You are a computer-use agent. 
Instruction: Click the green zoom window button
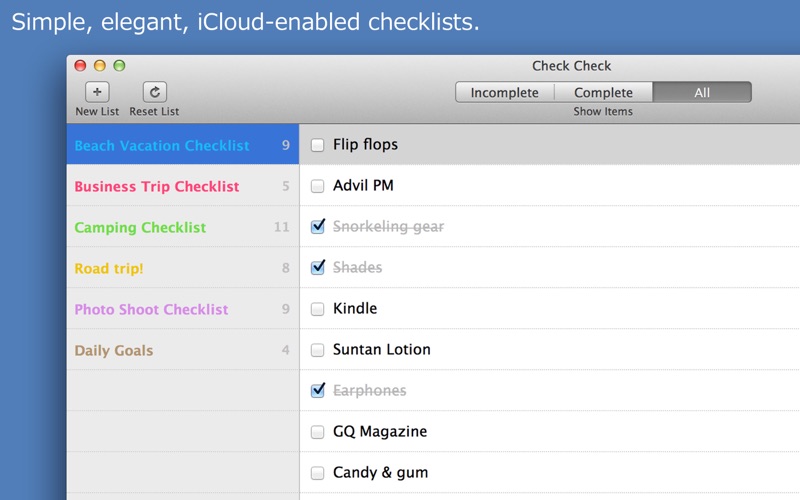[x=119, y=65]
